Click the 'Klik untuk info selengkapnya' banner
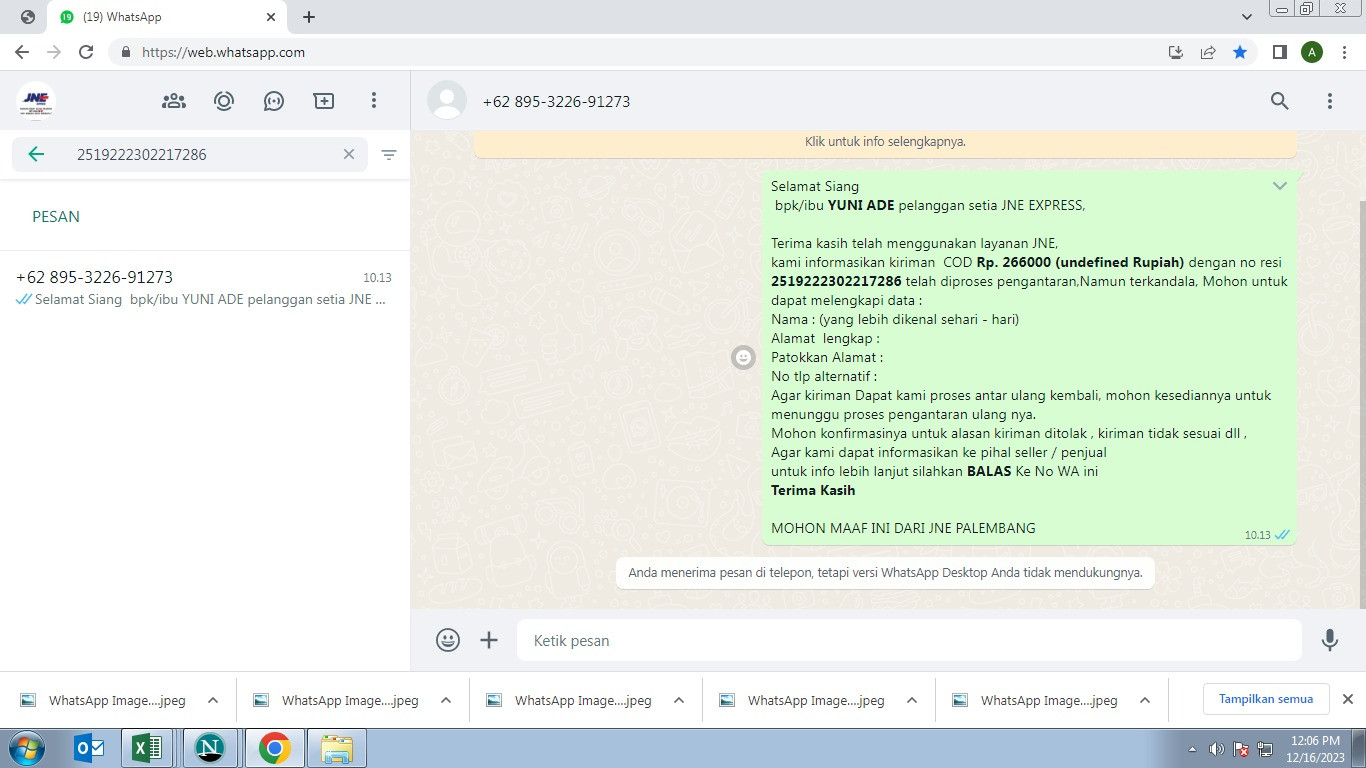 tap(885, 143)
